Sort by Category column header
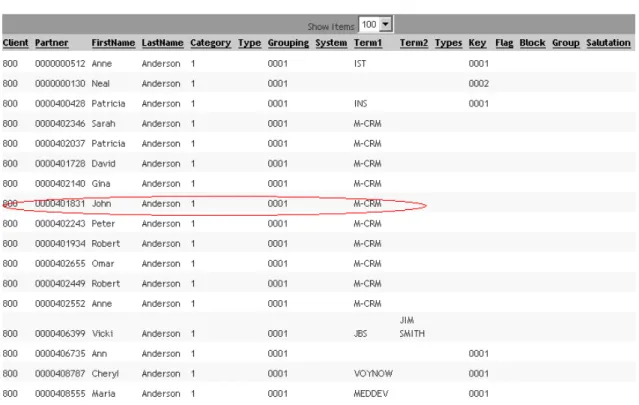This screenshot has height=405, width=639. (x=210, y=43)
